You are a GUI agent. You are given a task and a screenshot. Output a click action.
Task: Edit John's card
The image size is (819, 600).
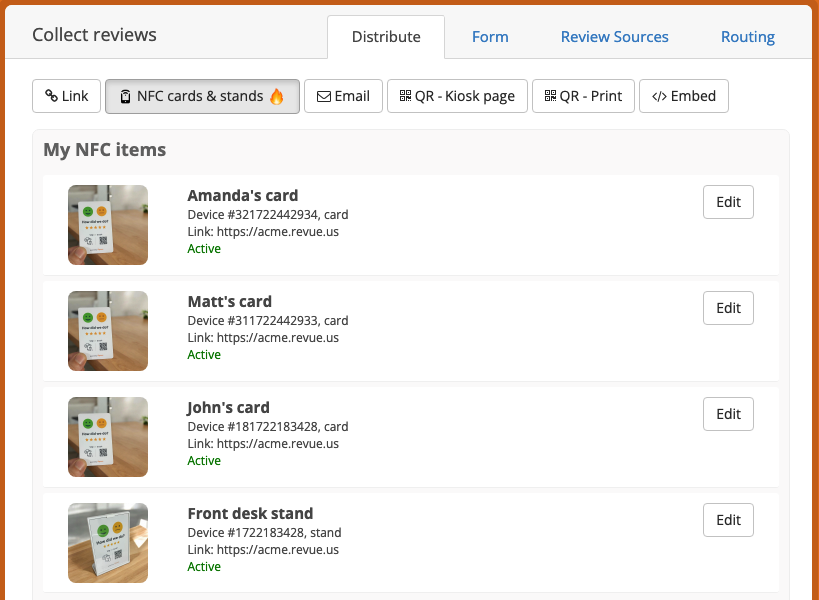click(728, 414)
